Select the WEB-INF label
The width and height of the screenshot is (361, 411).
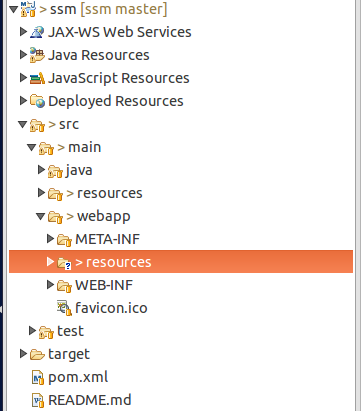[x=104, y=285]
